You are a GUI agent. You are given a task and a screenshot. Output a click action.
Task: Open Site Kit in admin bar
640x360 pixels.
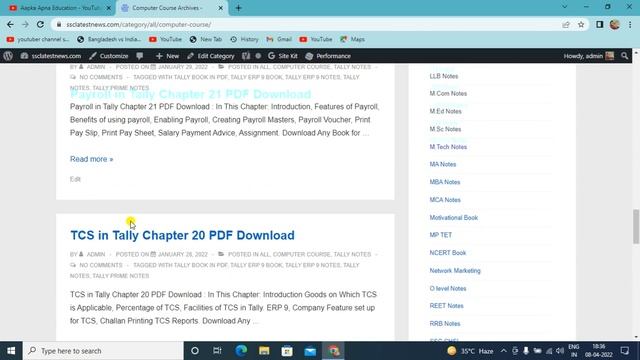tap(283, 56)
